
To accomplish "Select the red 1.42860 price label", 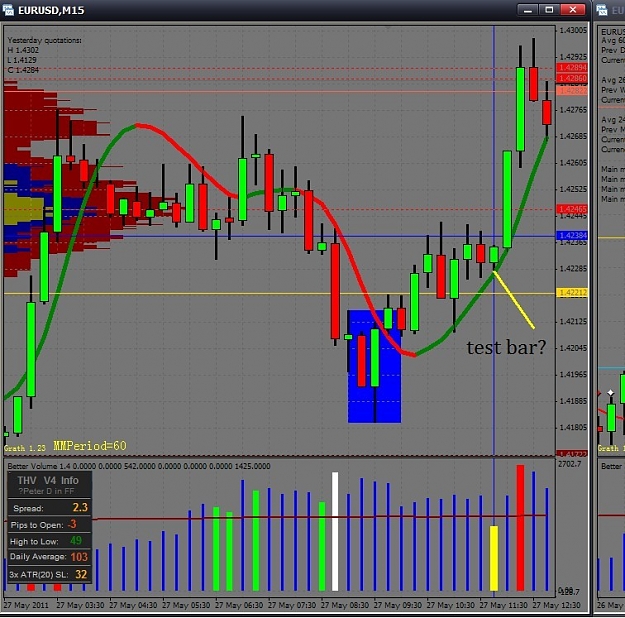I will [572, 78].
